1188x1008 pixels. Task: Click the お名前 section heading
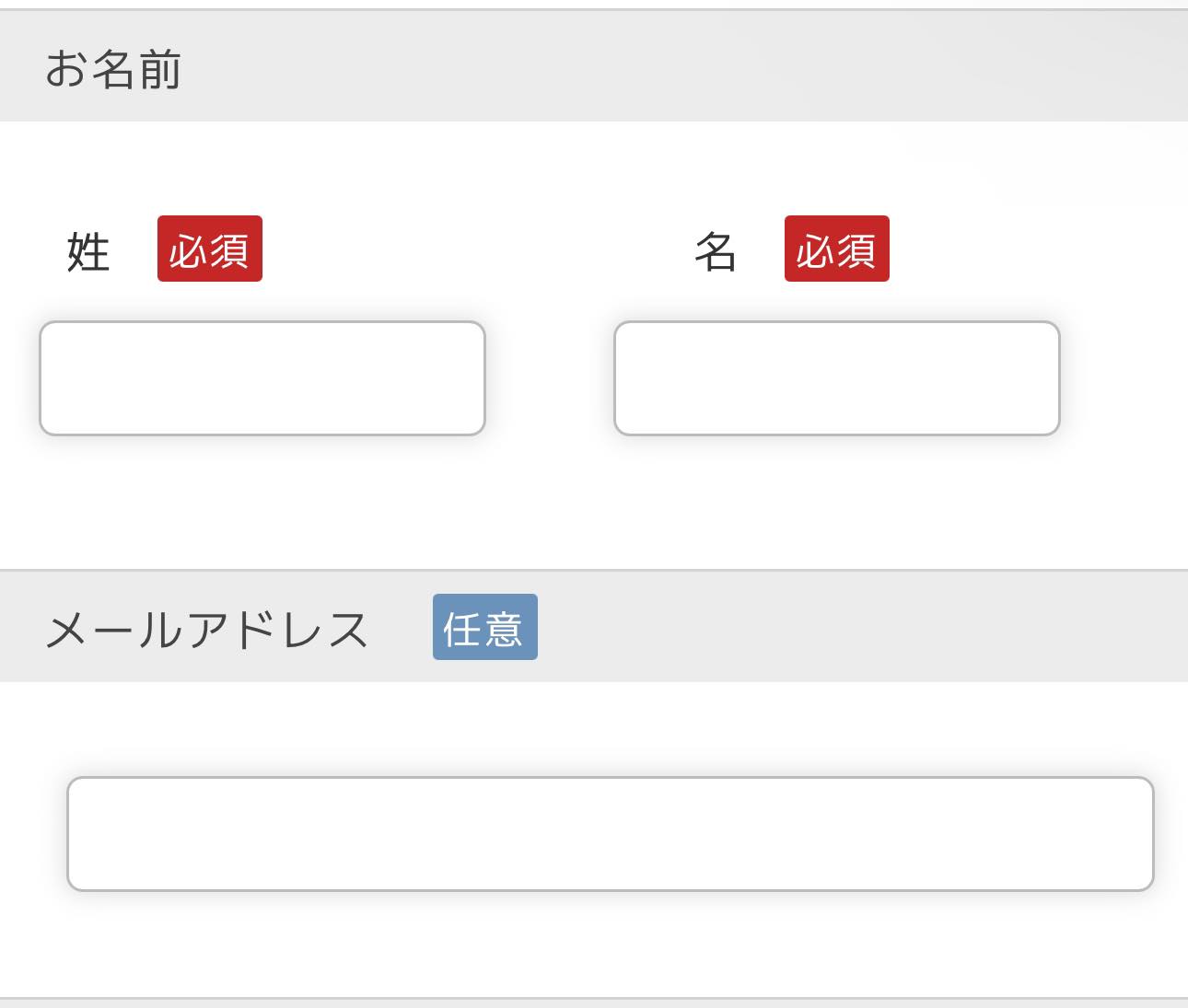pos(113,69)
